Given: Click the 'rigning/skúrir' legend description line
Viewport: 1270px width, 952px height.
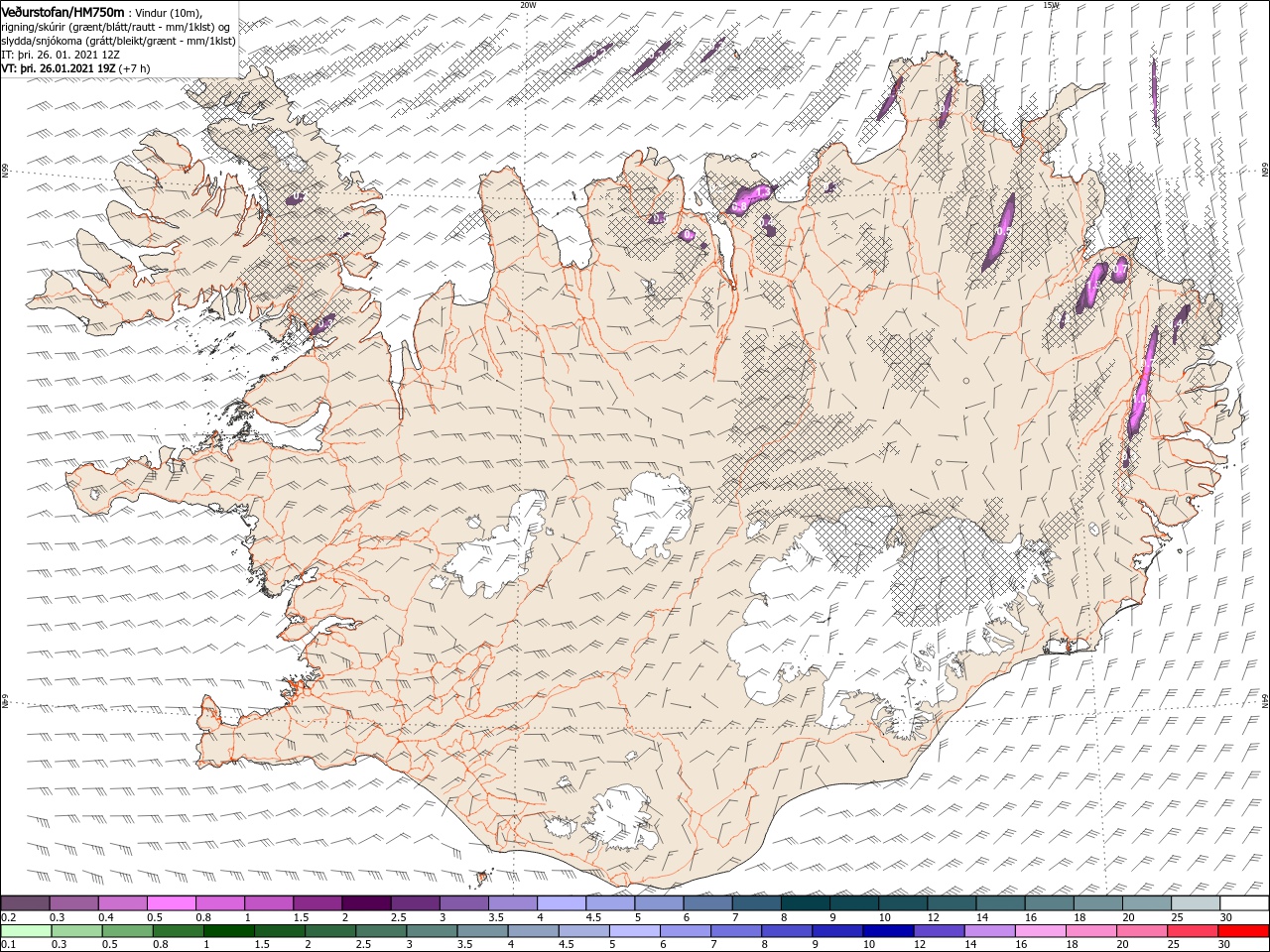Looking at the screenshot, I should pos(116,27).
